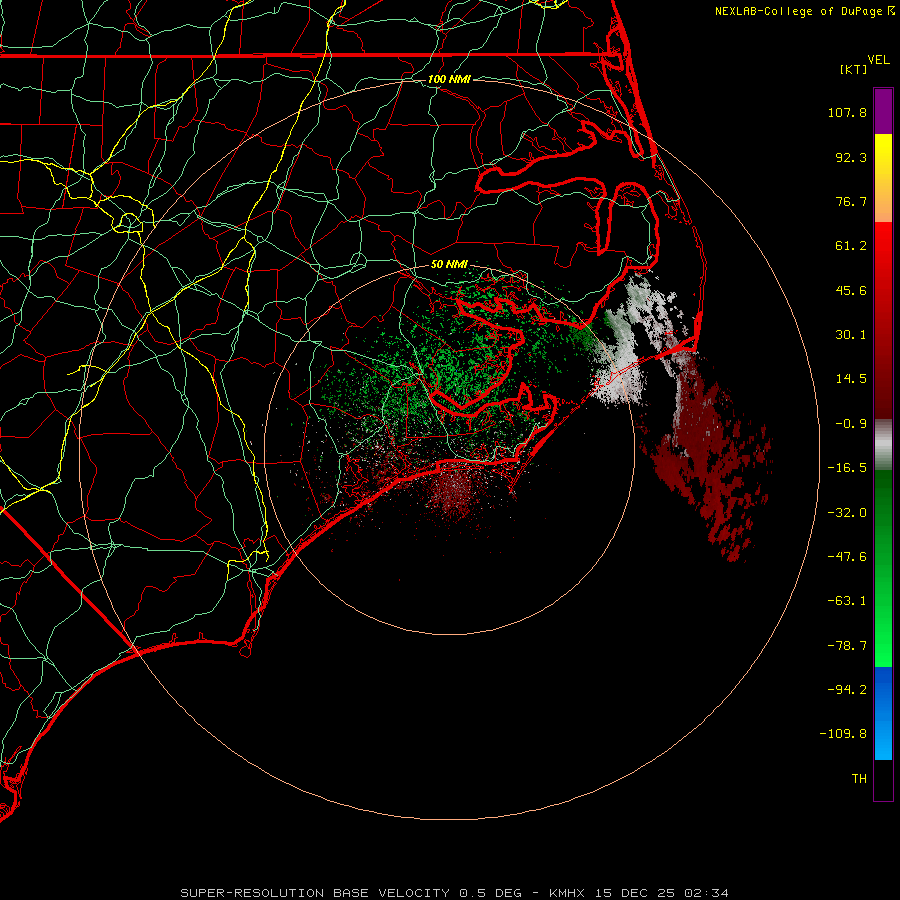Click the TH label on color scale
This screenshot has height=900, width=900.
coord(859,779)
